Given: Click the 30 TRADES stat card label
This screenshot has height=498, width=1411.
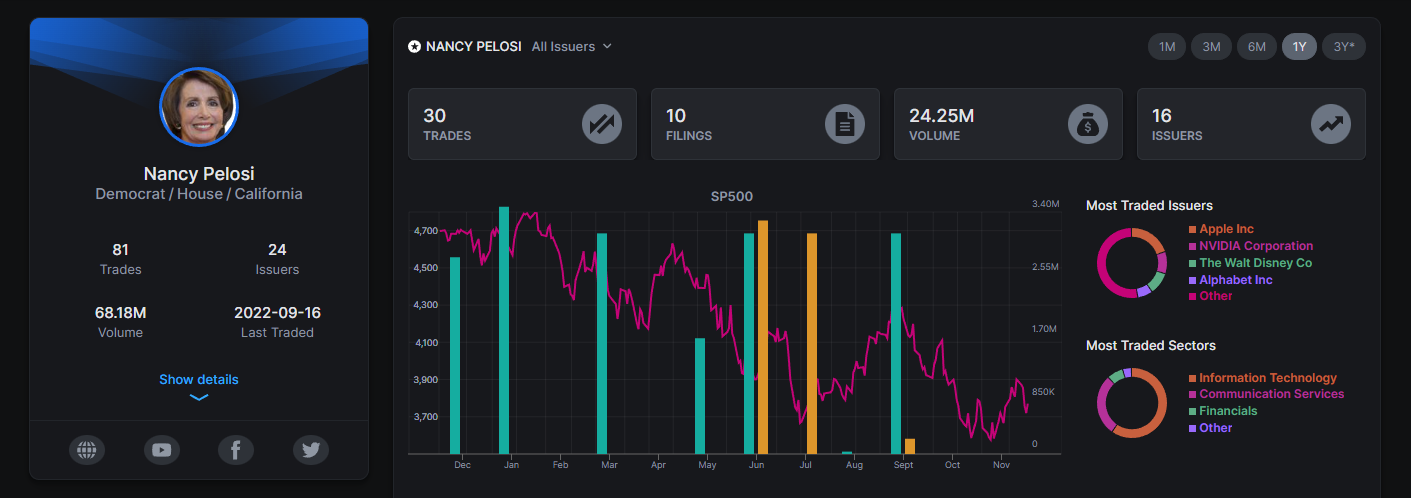Looking at the screenshot, I should 447,136.
